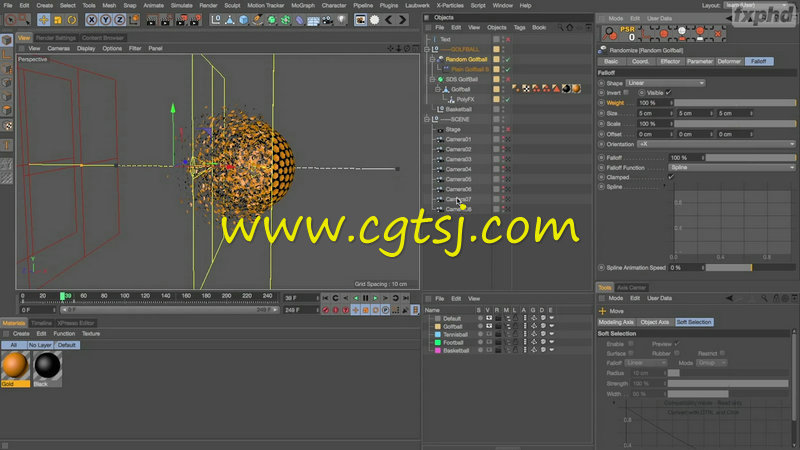Click Render View clapperboard icon

click(152, 20)
